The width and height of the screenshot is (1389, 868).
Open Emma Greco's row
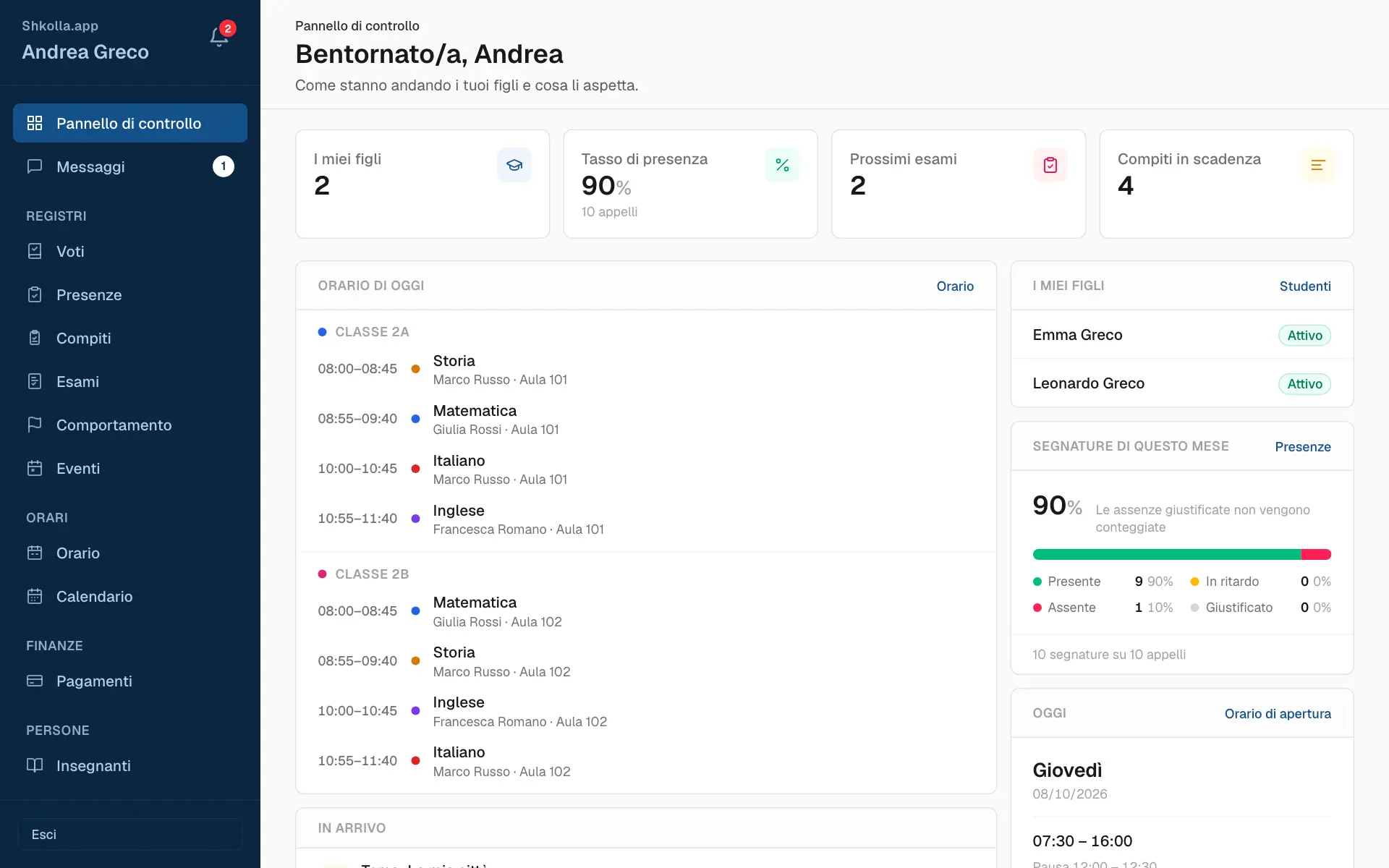(x=1182, y=335)
